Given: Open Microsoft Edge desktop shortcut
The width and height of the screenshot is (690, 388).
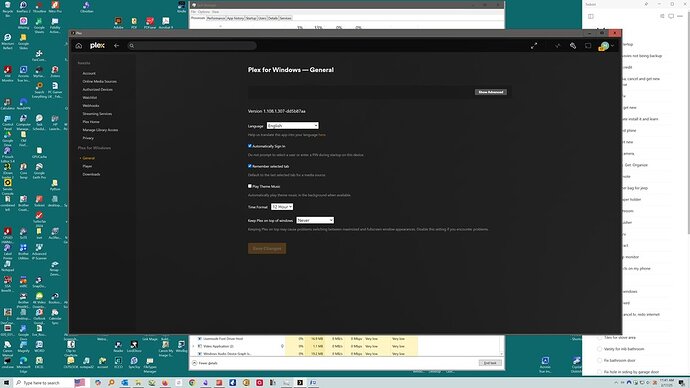Looking at the screenshot, I should [x=23, y=363].
